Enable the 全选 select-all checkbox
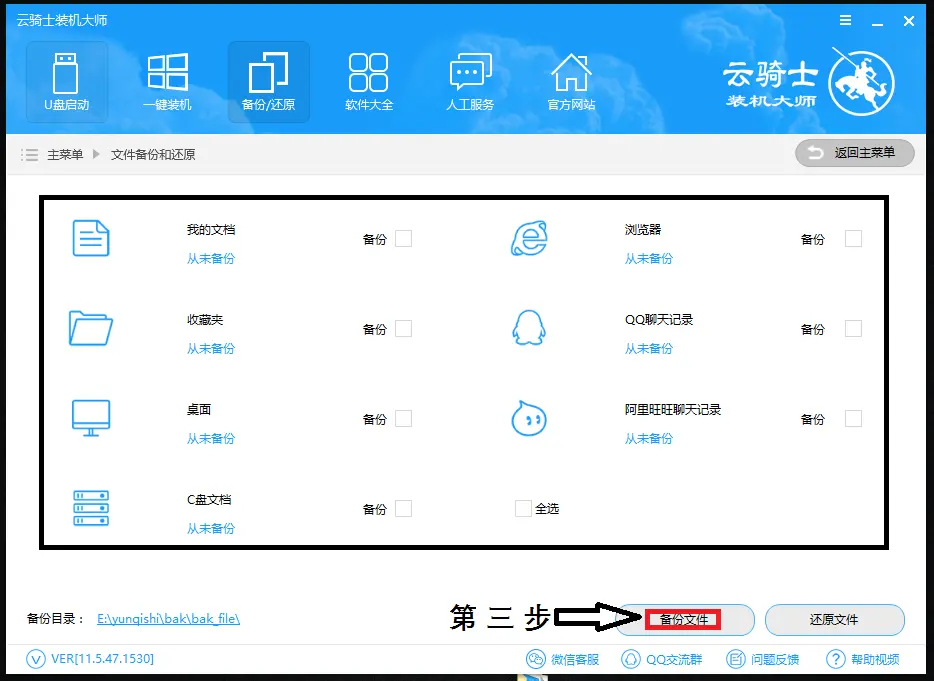This screenshot has height=681, width=934. pos(523,509)
